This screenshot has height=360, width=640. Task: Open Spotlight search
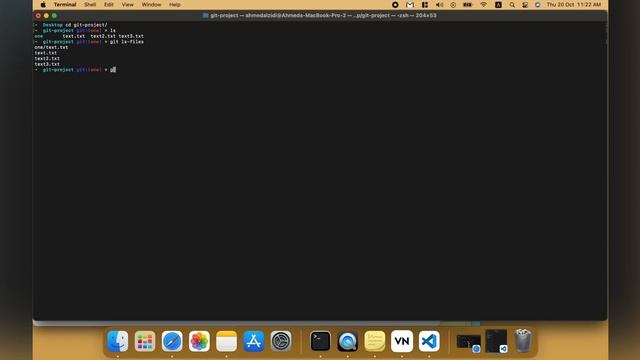coord(512,5)
